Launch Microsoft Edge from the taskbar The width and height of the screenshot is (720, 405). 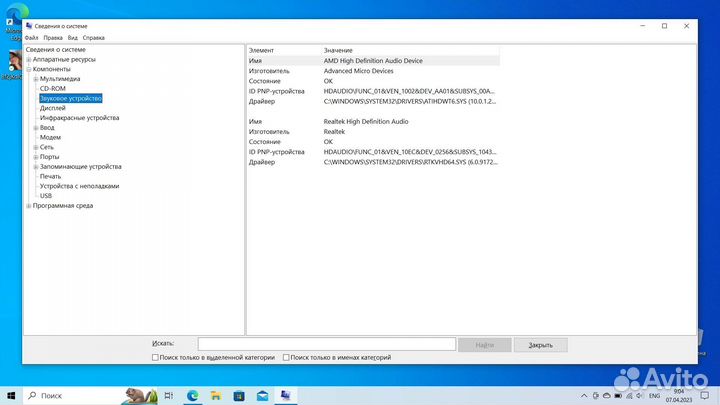192,396
